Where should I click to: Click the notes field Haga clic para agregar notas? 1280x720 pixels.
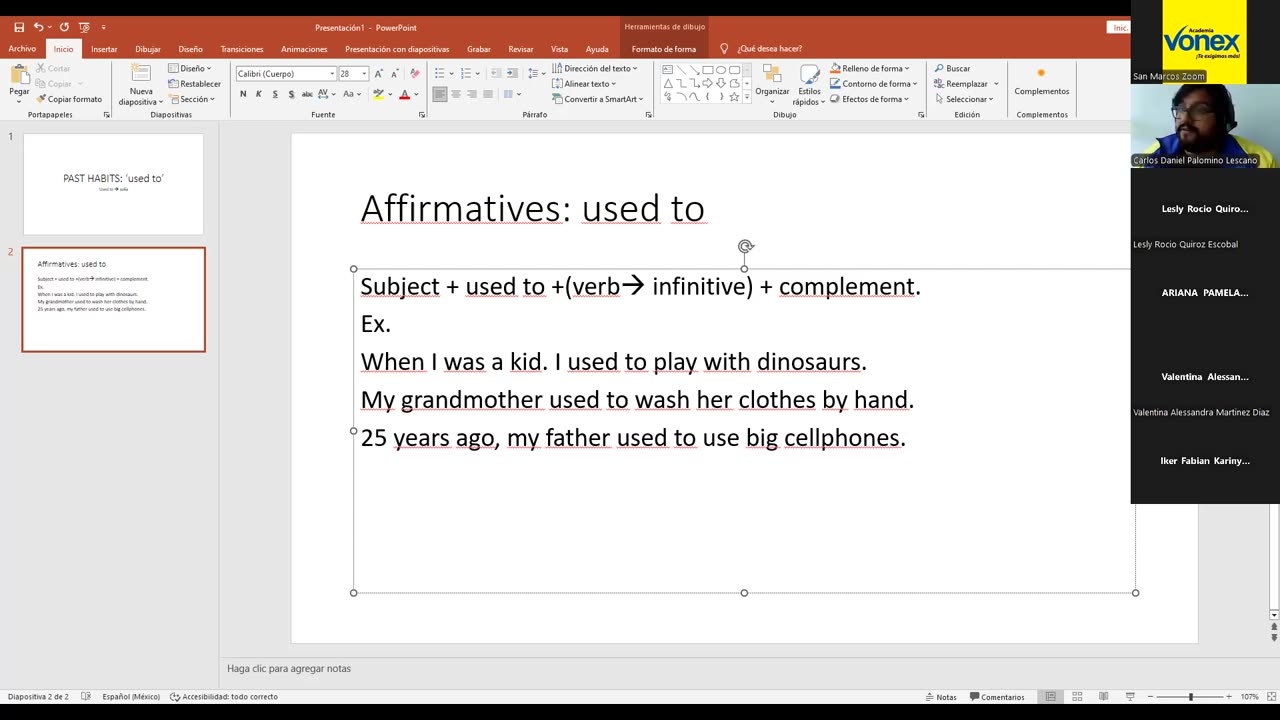(289, 668)
